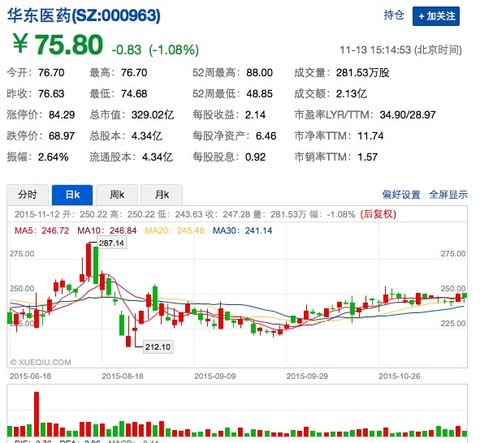Switch to the 分时 intraday tab

[28, 194]
